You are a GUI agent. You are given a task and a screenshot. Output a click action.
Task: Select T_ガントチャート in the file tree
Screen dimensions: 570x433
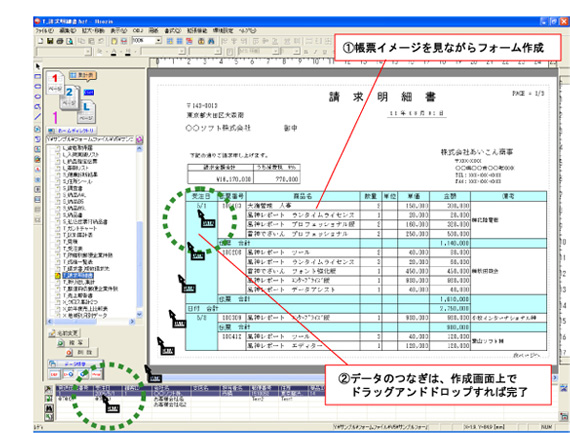[x=80, y=228]
